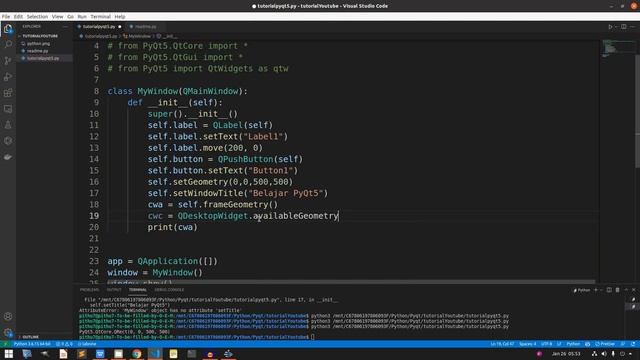Switch to the TERMINAL panel tab

click(x=138, y=290)
